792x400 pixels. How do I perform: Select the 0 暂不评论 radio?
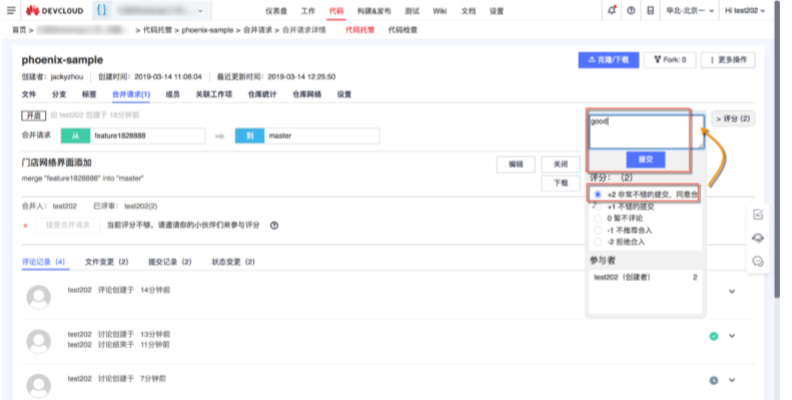598,218
